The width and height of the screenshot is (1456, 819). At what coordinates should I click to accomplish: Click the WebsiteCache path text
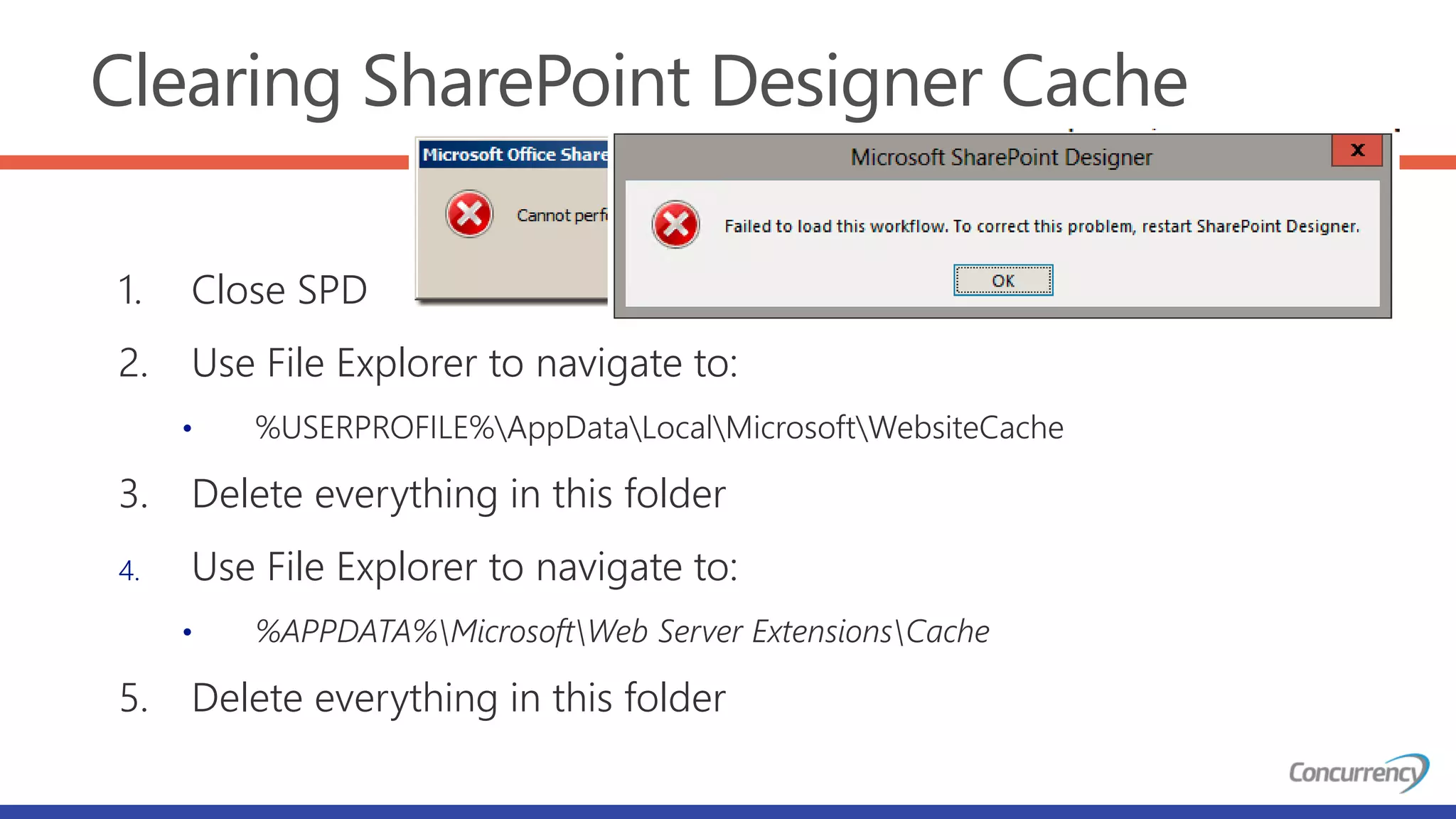coord(660,428)
